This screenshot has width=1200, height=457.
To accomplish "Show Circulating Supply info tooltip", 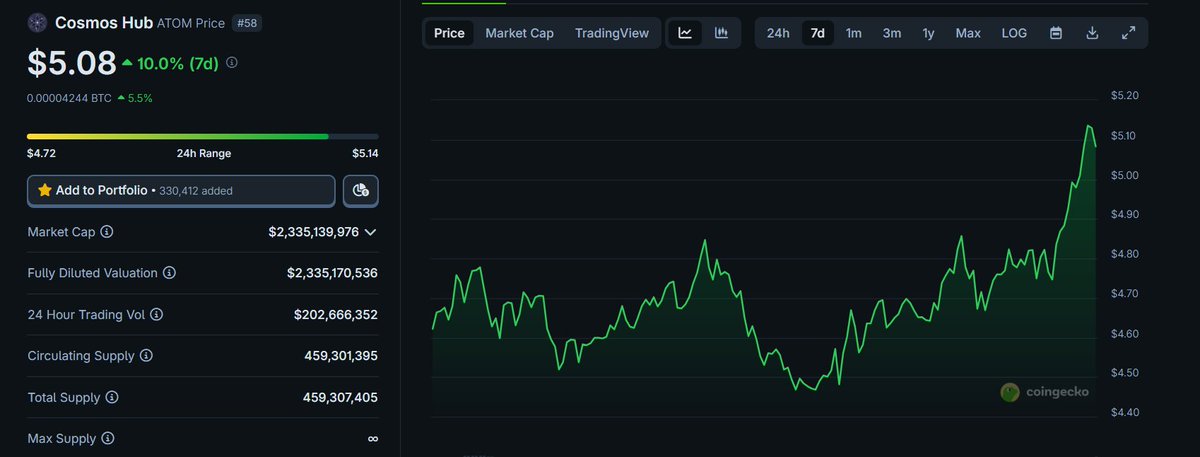I will 146,356.
